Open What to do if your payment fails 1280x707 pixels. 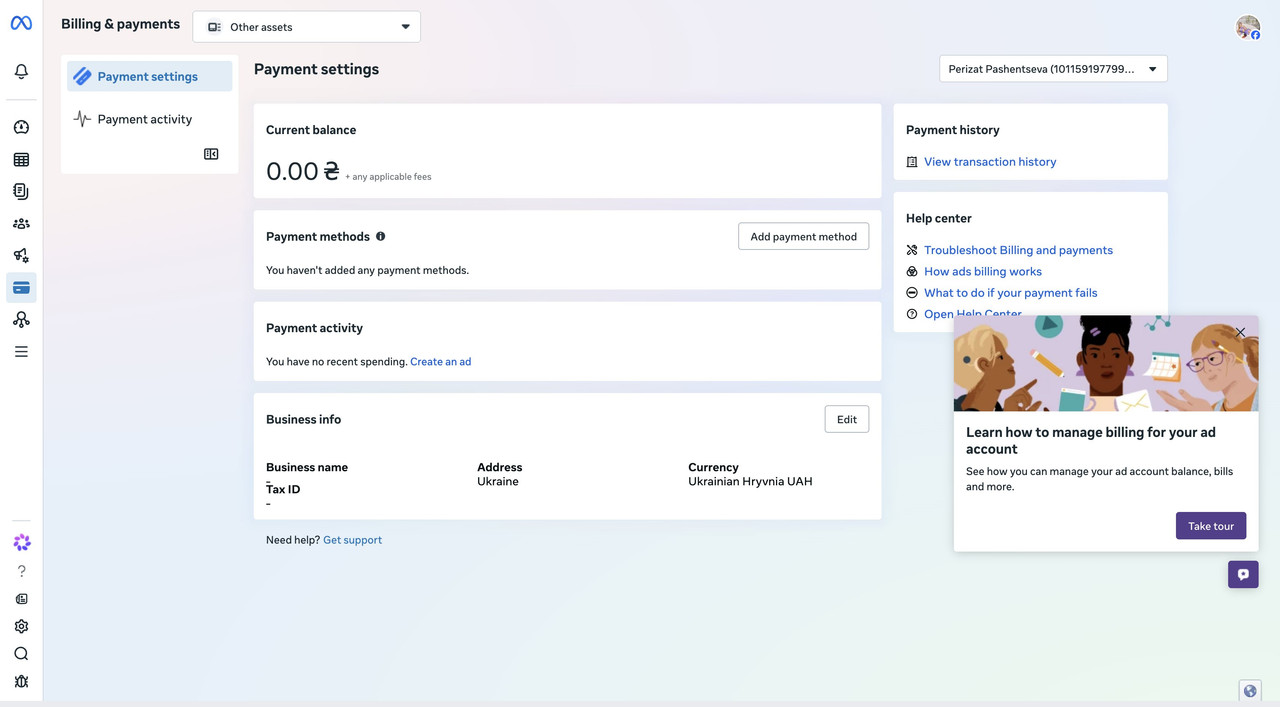click(x=1011, y=292)
